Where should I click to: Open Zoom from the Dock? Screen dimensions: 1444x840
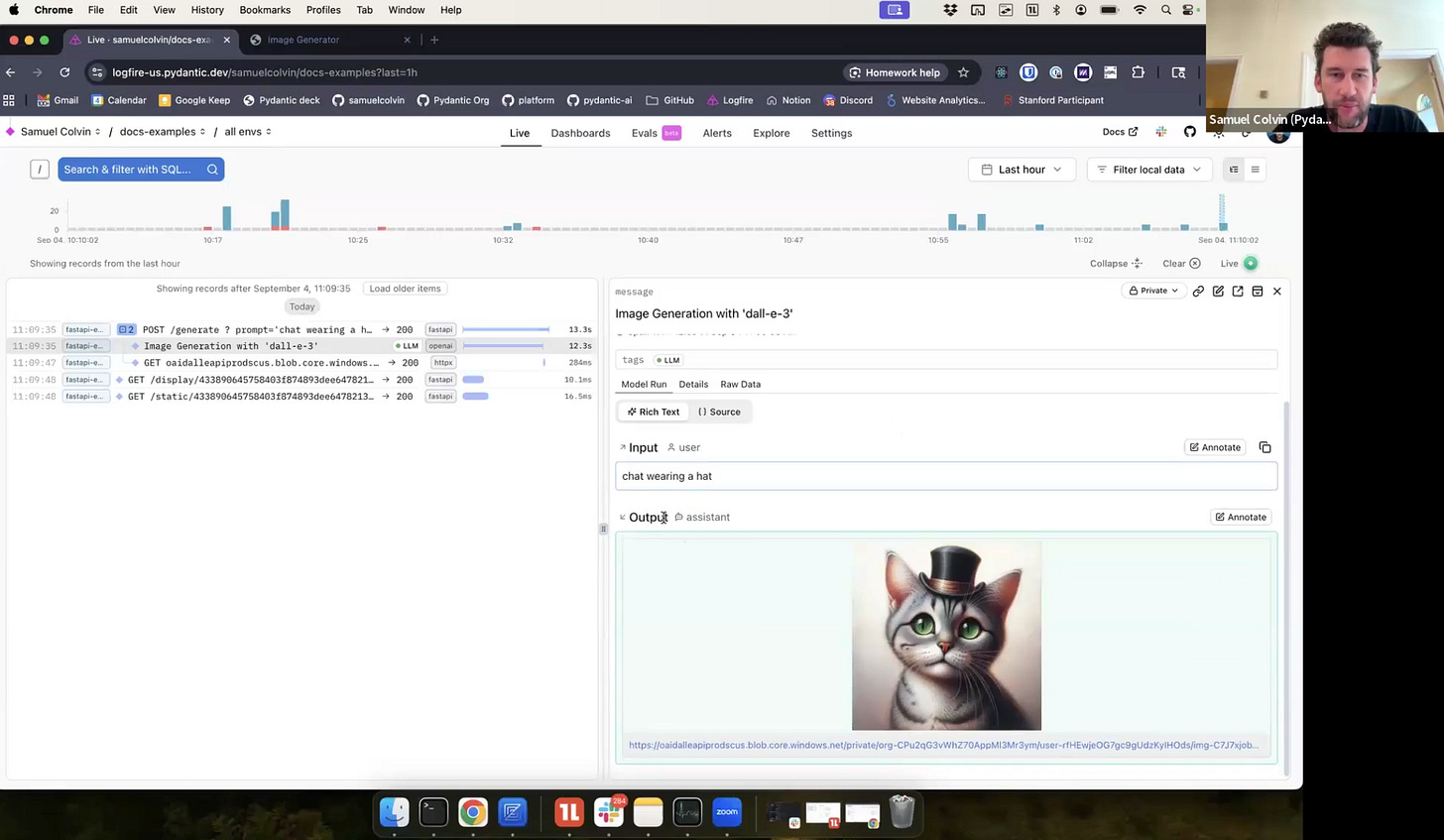pyautogui.click(x=727, y=812)
